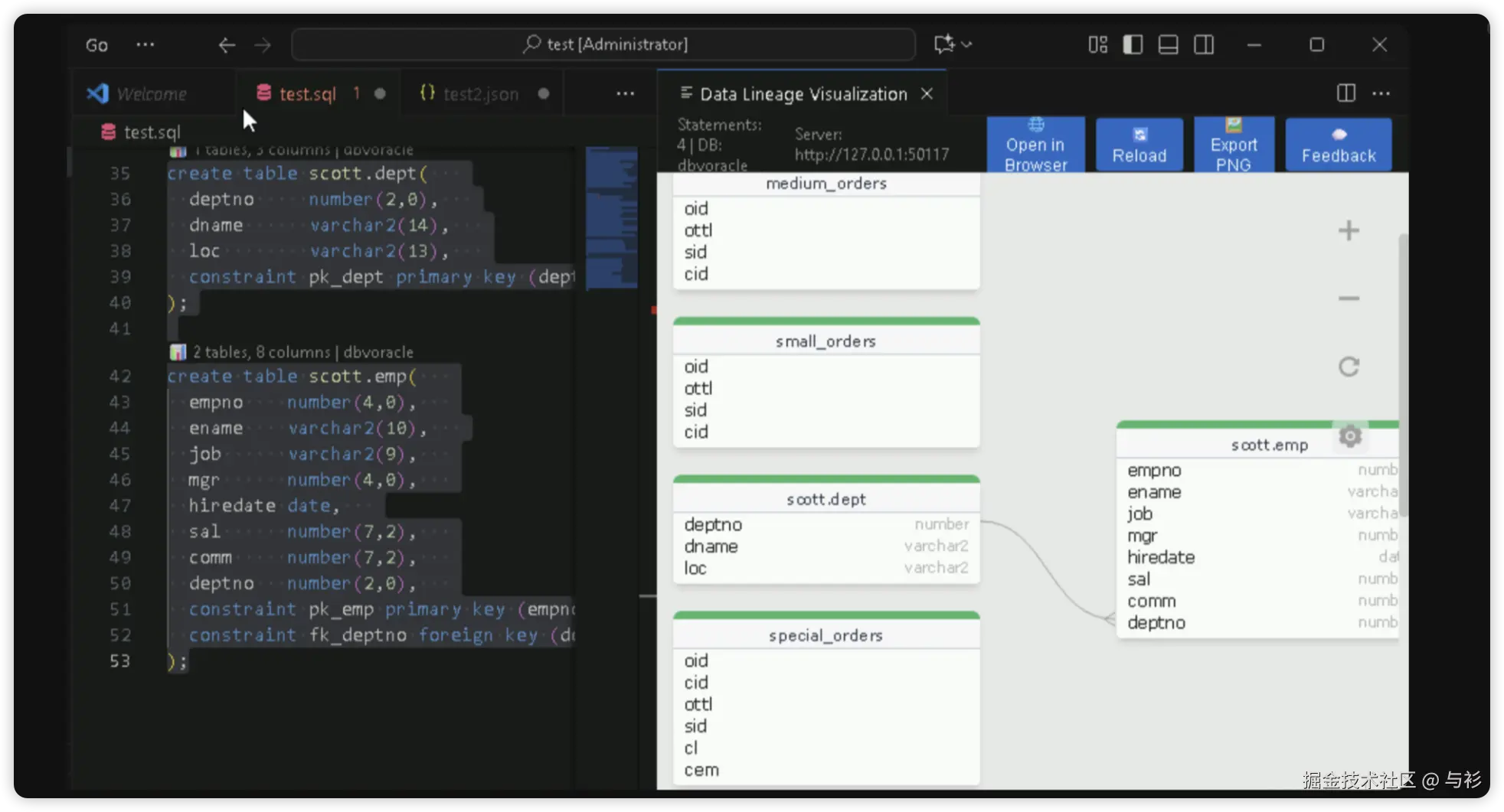Click the '2 tables, 8 columns' code lens
1504x812 pixels.
pos(303,352)
